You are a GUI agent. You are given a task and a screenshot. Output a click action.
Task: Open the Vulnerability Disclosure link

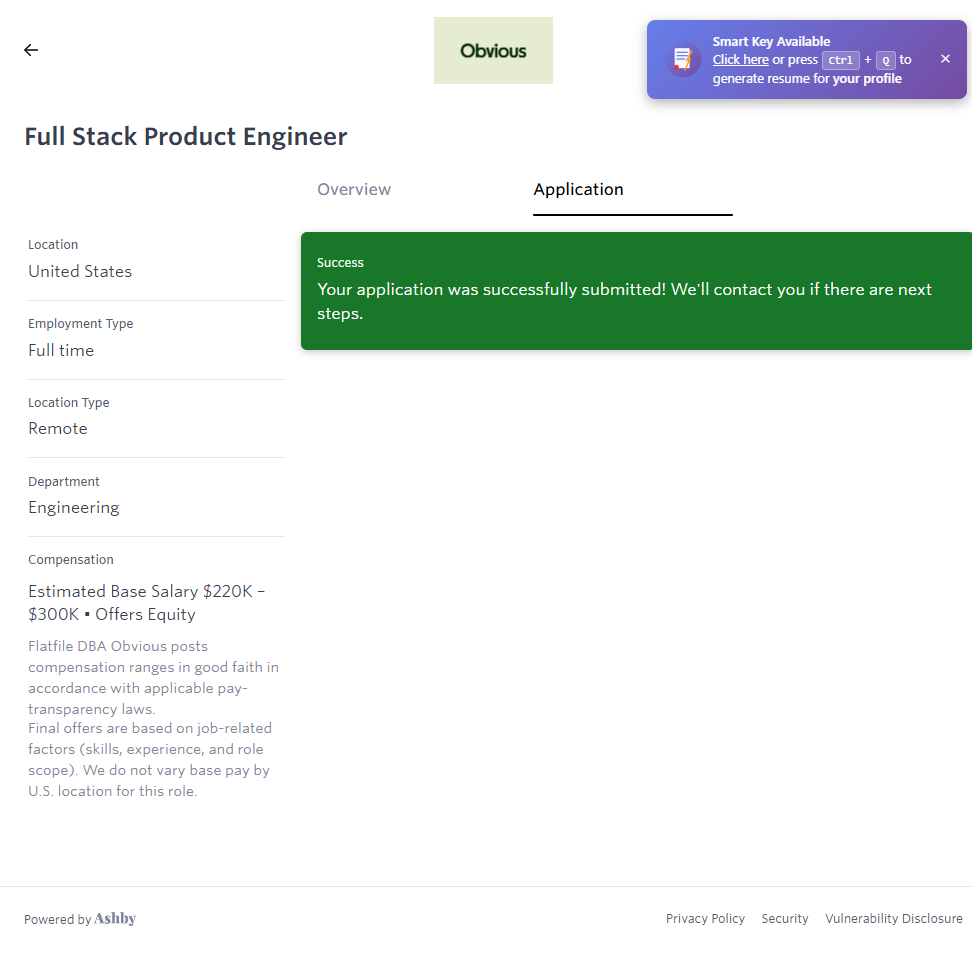pos(893,919)
